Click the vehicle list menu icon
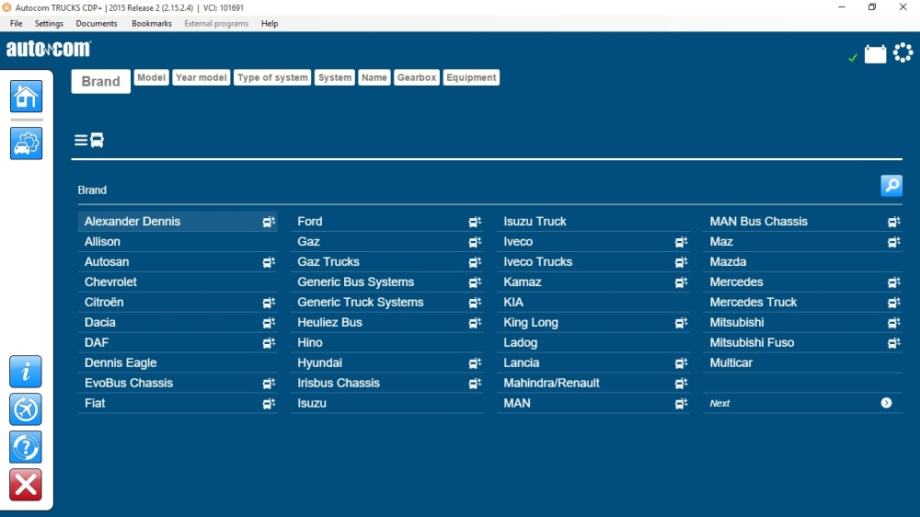Viewport: 920px width, 517px height. (x=89, y=140)
